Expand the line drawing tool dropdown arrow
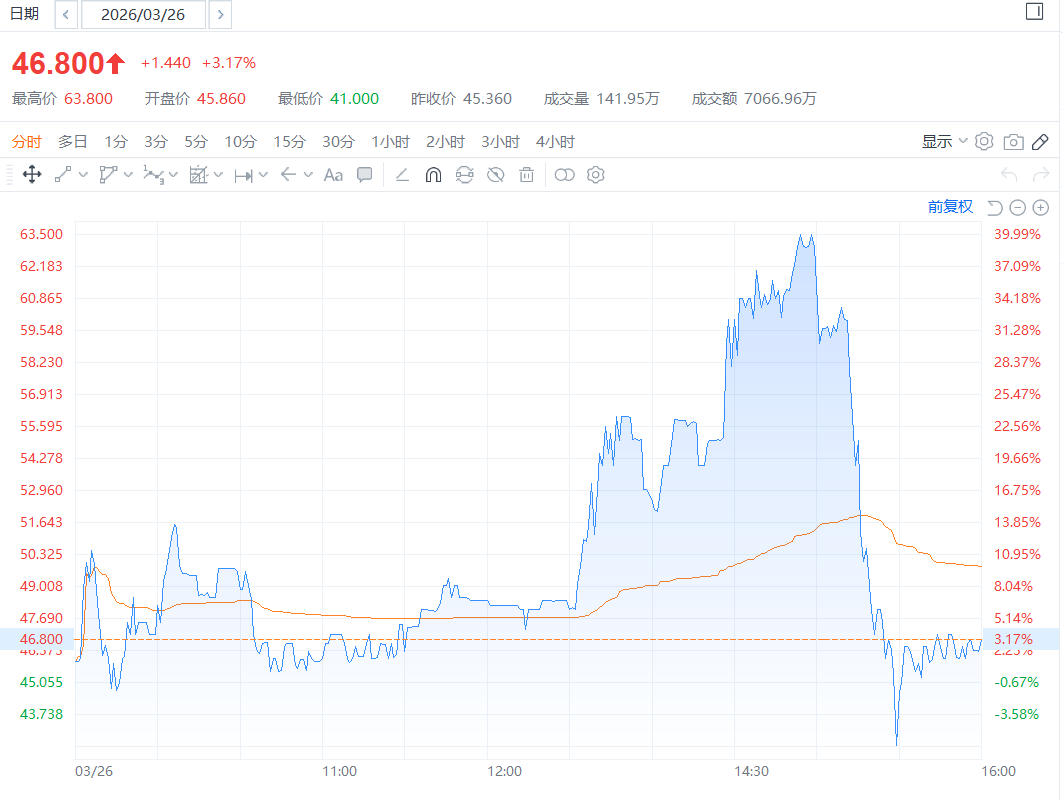The width and height of the screenshot is (1063, 800). (x=83, y=175)
